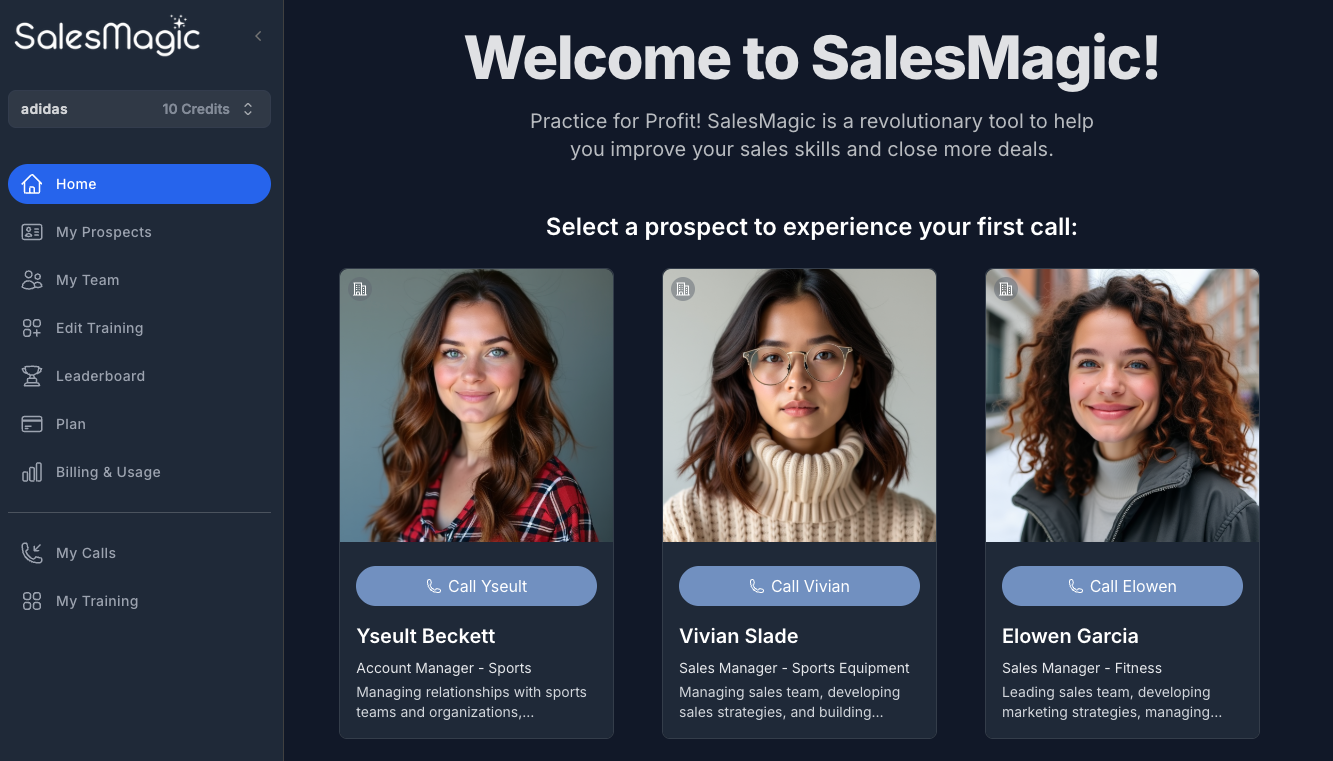Click the Billing & Usage bar chart icon
This screenshot has width=1333, height=761.
point(32,472)
